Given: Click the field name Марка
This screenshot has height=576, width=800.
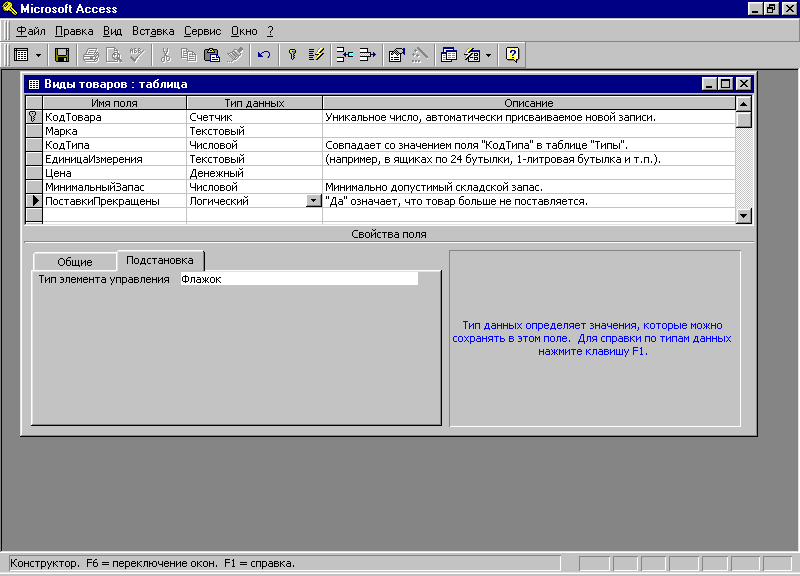Looking at the screenshot, I should pyautogui.click(x=115, y=131).
